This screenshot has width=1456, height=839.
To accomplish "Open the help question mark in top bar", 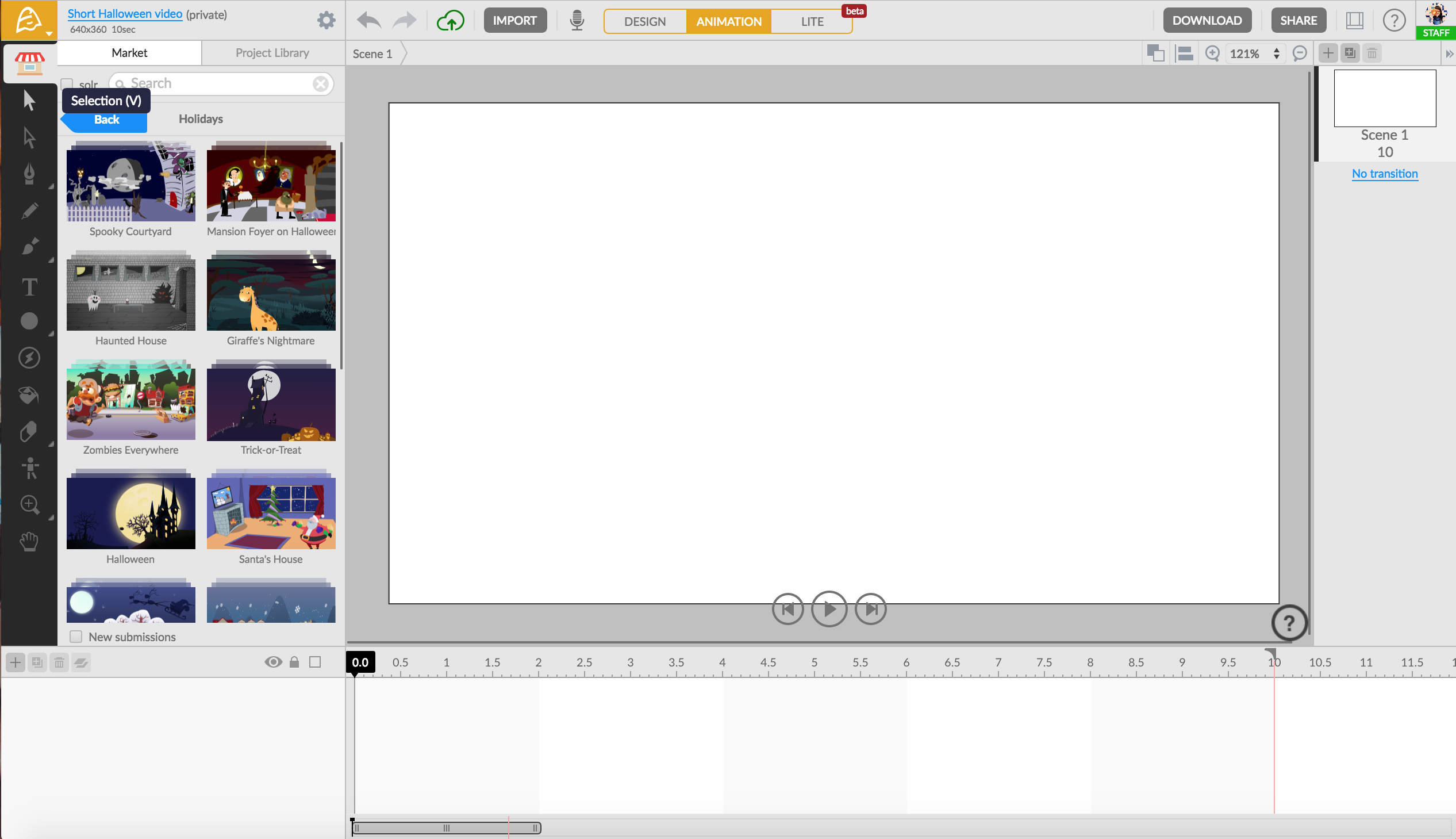I will point(1394,21).
